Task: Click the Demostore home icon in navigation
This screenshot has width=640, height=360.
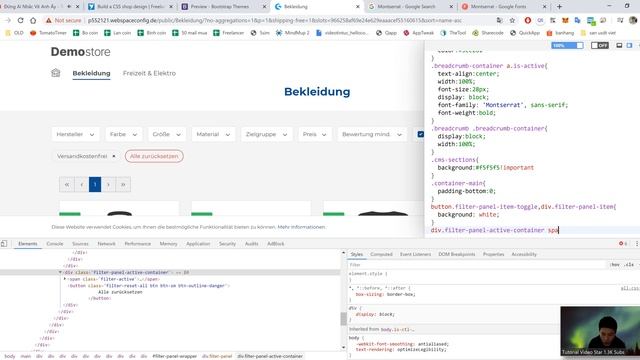Action: coord(56,73)
